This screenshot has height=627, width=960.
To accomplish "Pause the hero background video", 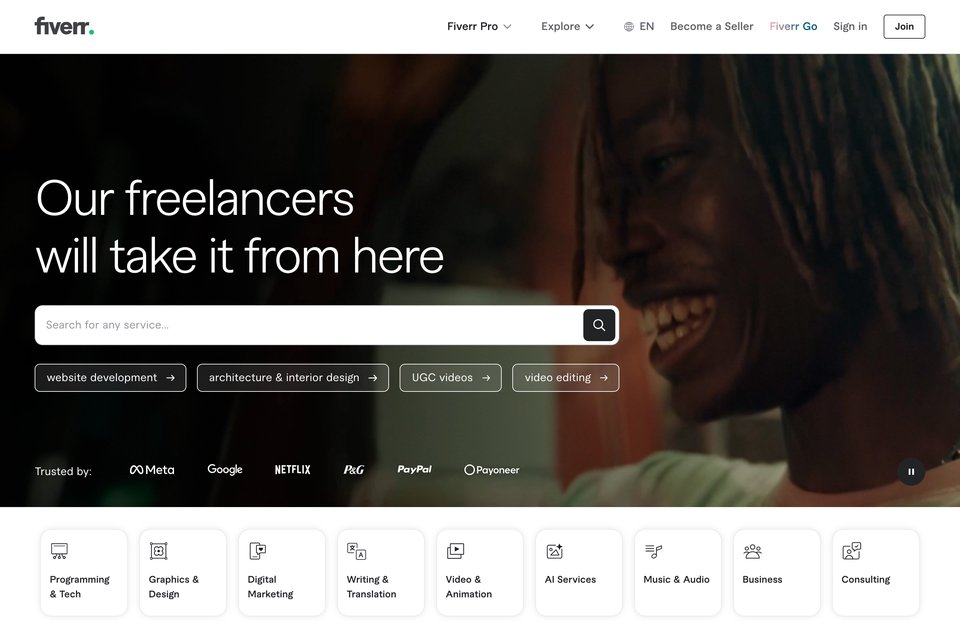I will point(911,472).
